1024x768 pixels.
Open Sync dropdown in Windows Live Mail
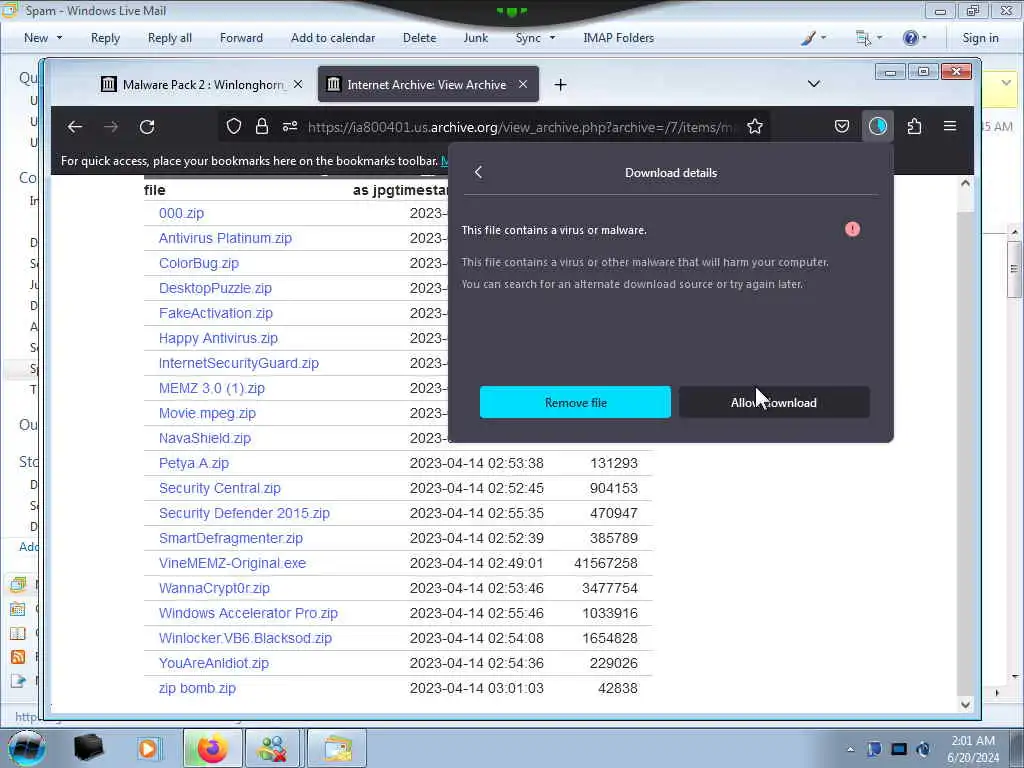pyautogui.click(x=535, y=38)
